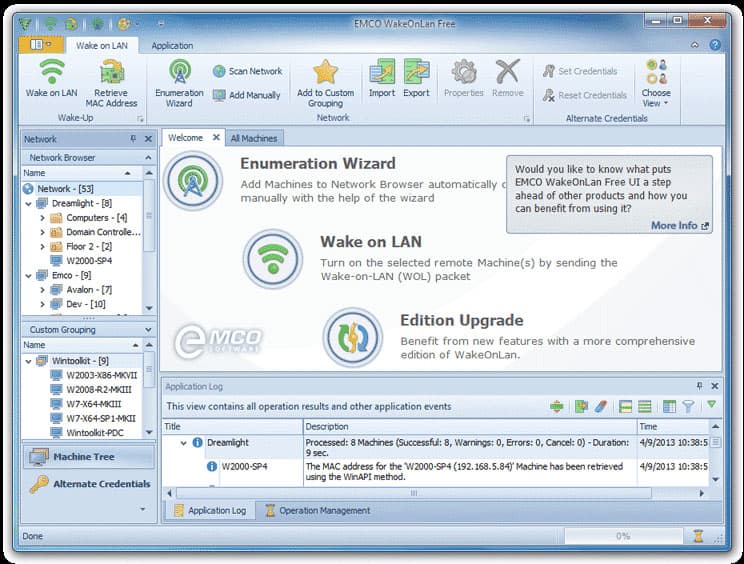Select the W2008-R2-MKIII machine
This screenshot has width=744, height=564.
pyautogui.click(x=99, y=389)
